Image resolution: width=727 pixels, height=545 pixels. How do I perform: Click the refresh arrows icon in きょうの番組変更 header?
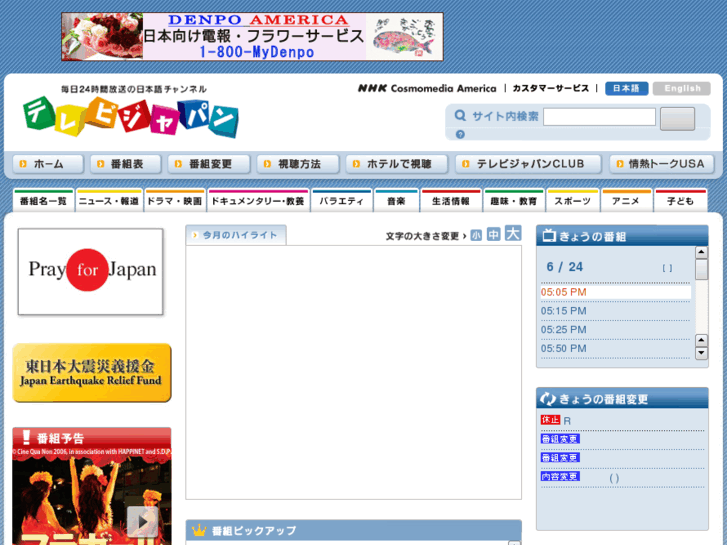(548, 398)
